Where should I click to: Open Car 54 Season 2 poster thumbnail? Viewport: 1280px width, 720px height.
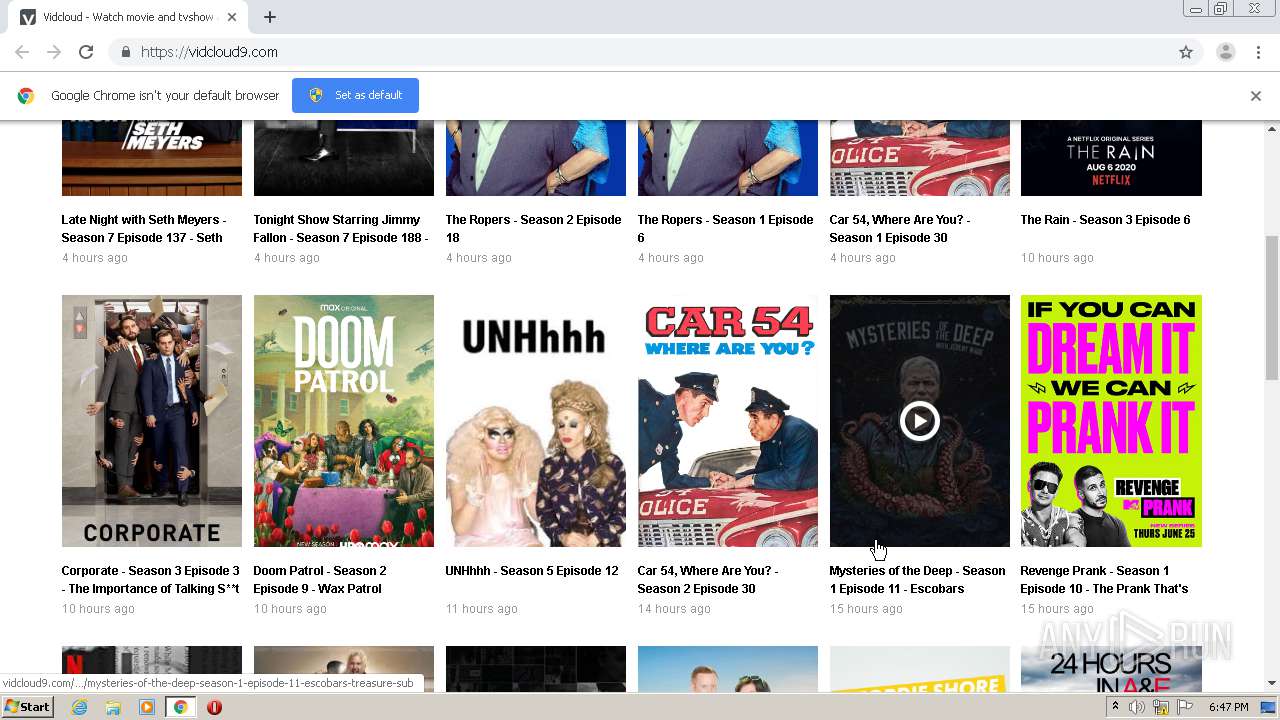tap(728, 421)
